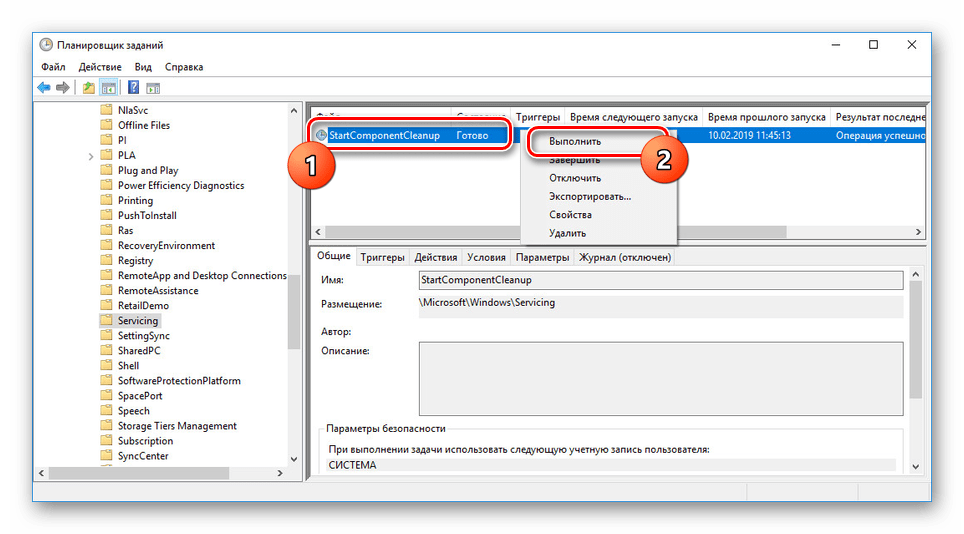Select the RecoveryEnvironment folder

(x=166, y=246)
